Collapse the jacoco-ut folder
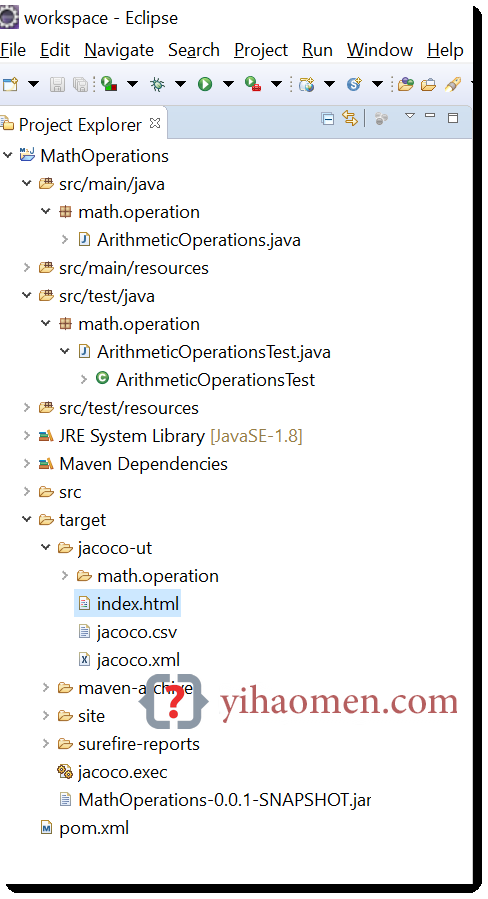The width and height of the screenshot is (488, 899). tap(46, 548)
